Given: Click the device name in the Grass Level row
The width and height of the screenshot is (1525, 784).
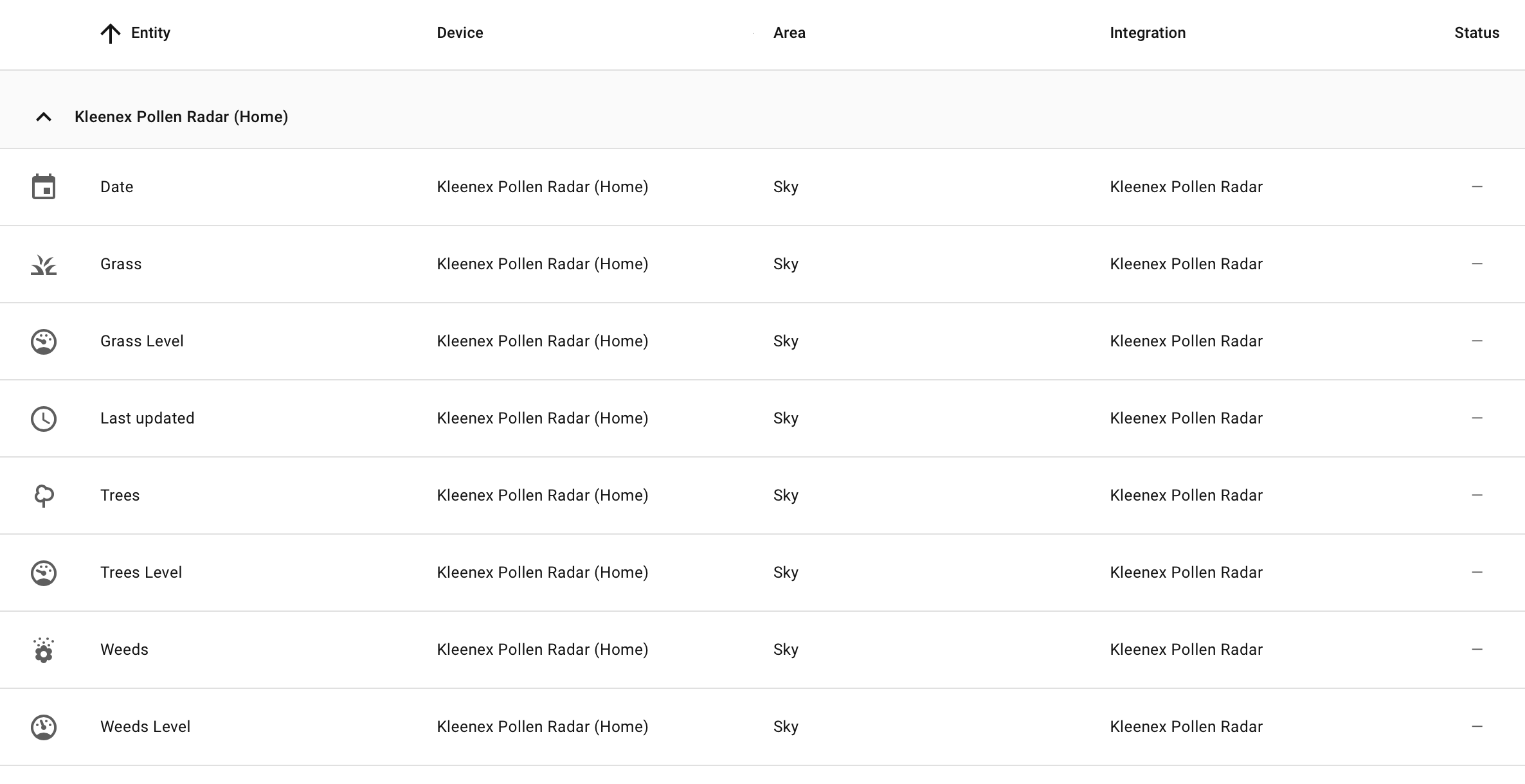Looking at the screenshot, I should [543, 341].
